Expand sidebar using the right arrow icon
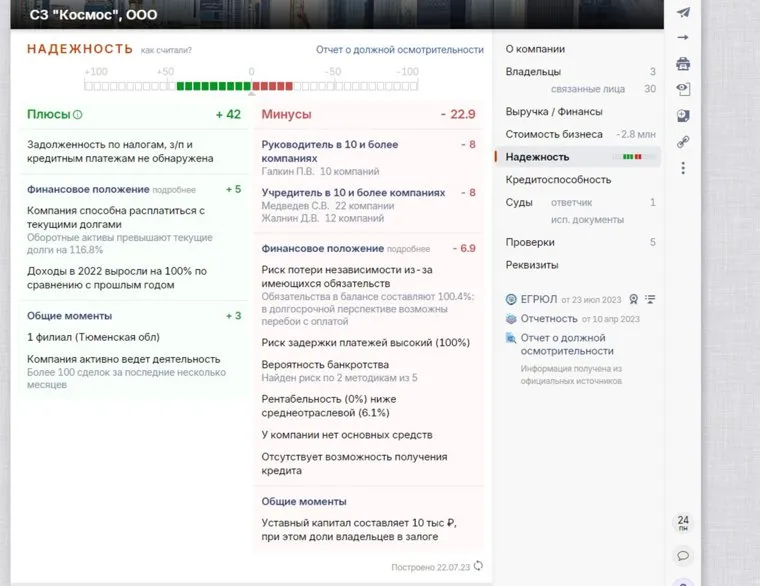The height and width of the screenshot is (586, 760). pos(683,38)
